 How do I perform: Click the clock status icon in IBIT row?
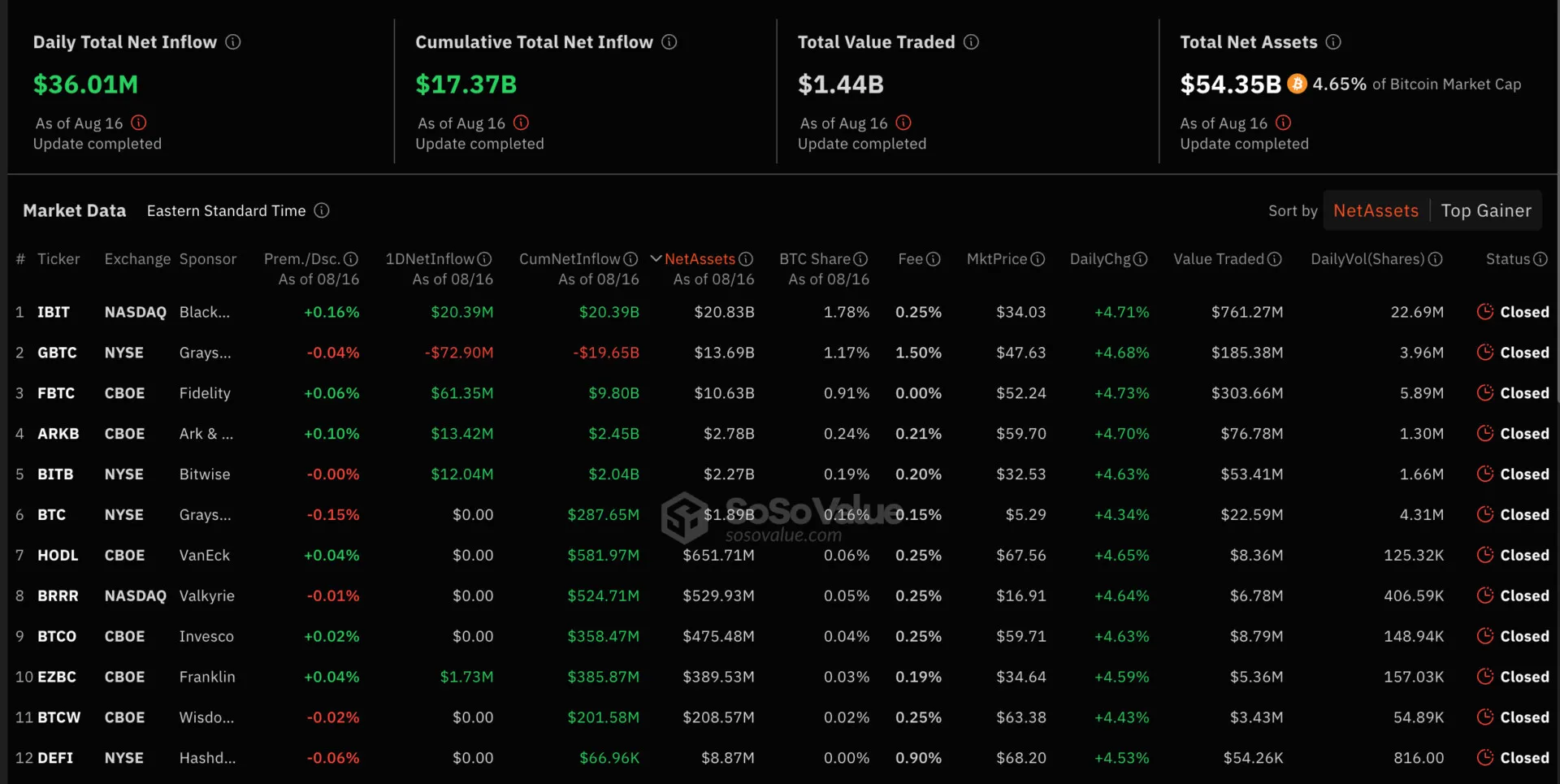[1485, 311]
